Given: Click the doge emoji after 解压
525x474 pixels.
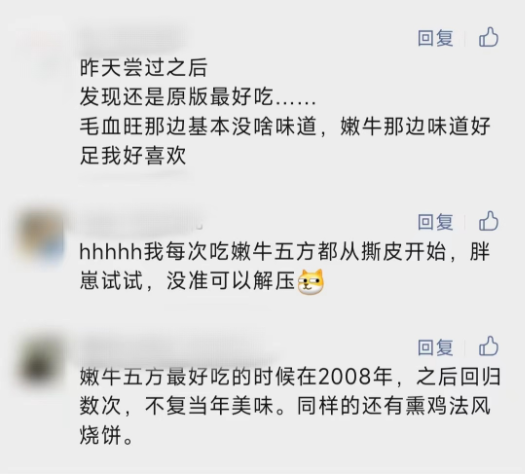Looking at the screenshot, I should tap(311, 282).
